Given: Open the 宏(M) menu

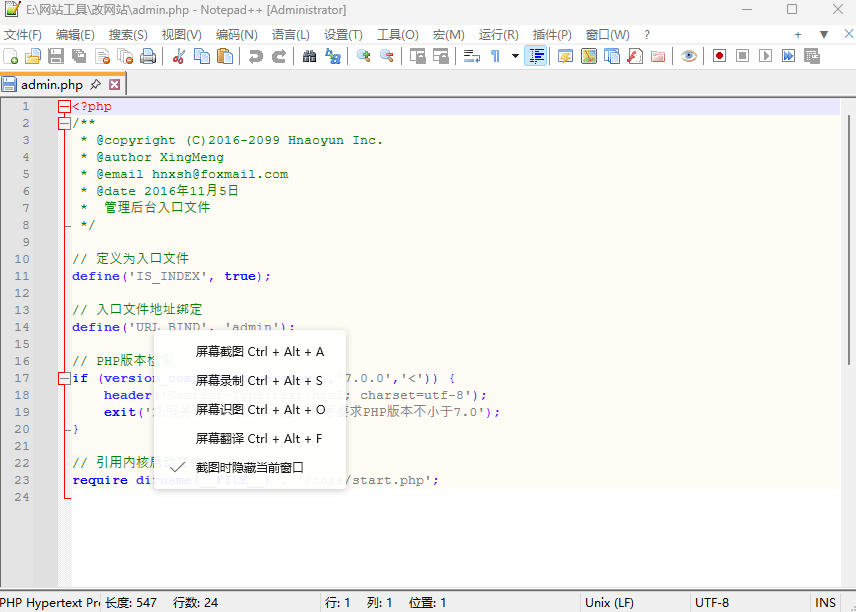Looking at the screenshot, I should point(449,35).
